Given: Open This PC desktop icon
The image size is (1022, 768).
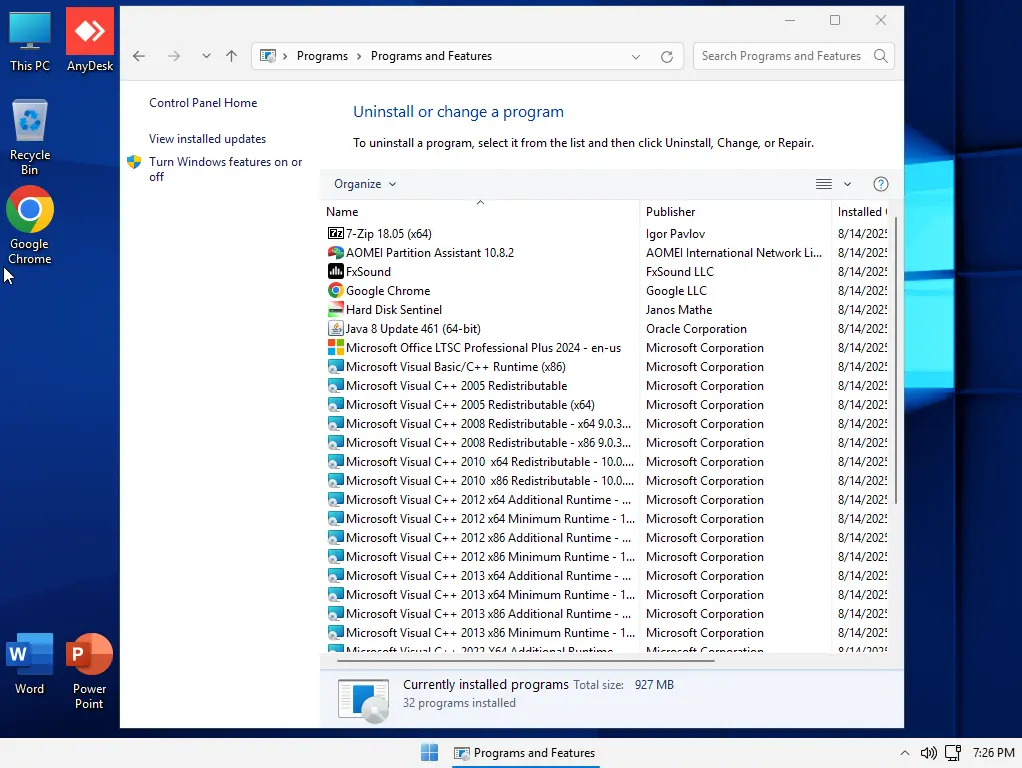Looking at the screenshot, I should (x=29, y=40).
